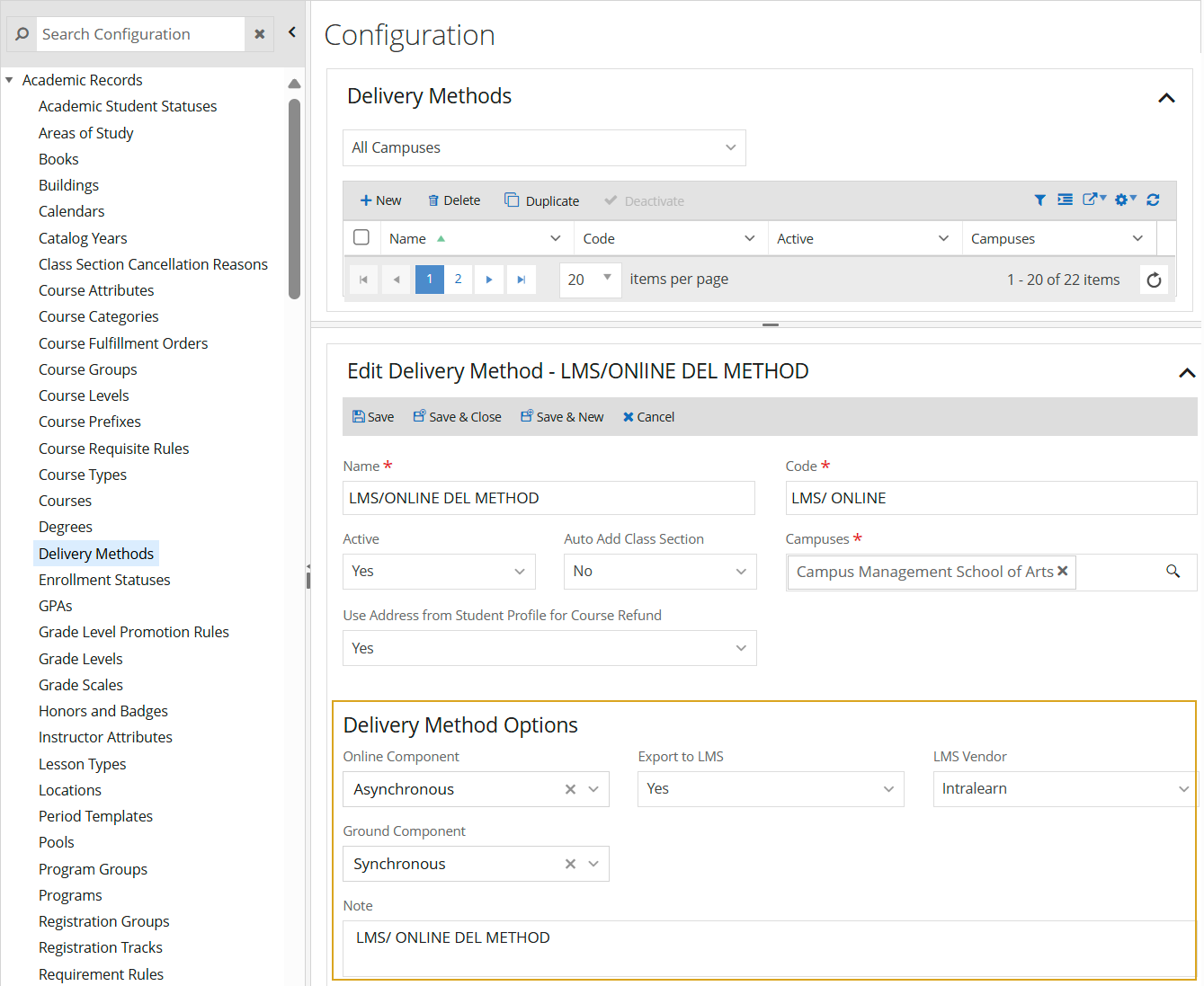The width and height of the screenshot is (1204, 986).
Task: Click the Name input field
Action: (x=548, y=498)
